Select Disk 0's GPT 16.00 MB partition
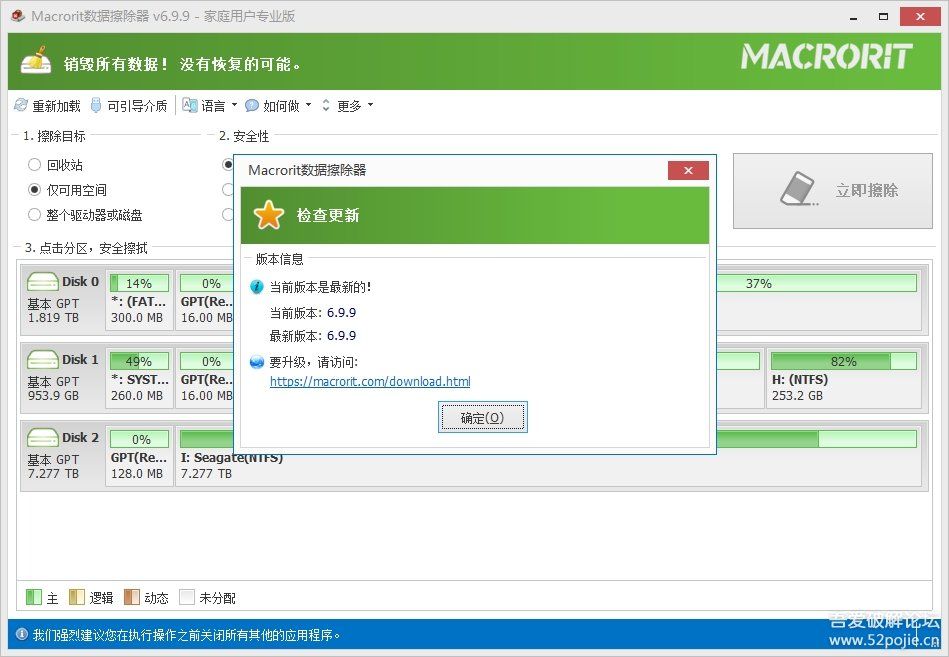Viewport: 949px width, 657px height. (206, 301)
